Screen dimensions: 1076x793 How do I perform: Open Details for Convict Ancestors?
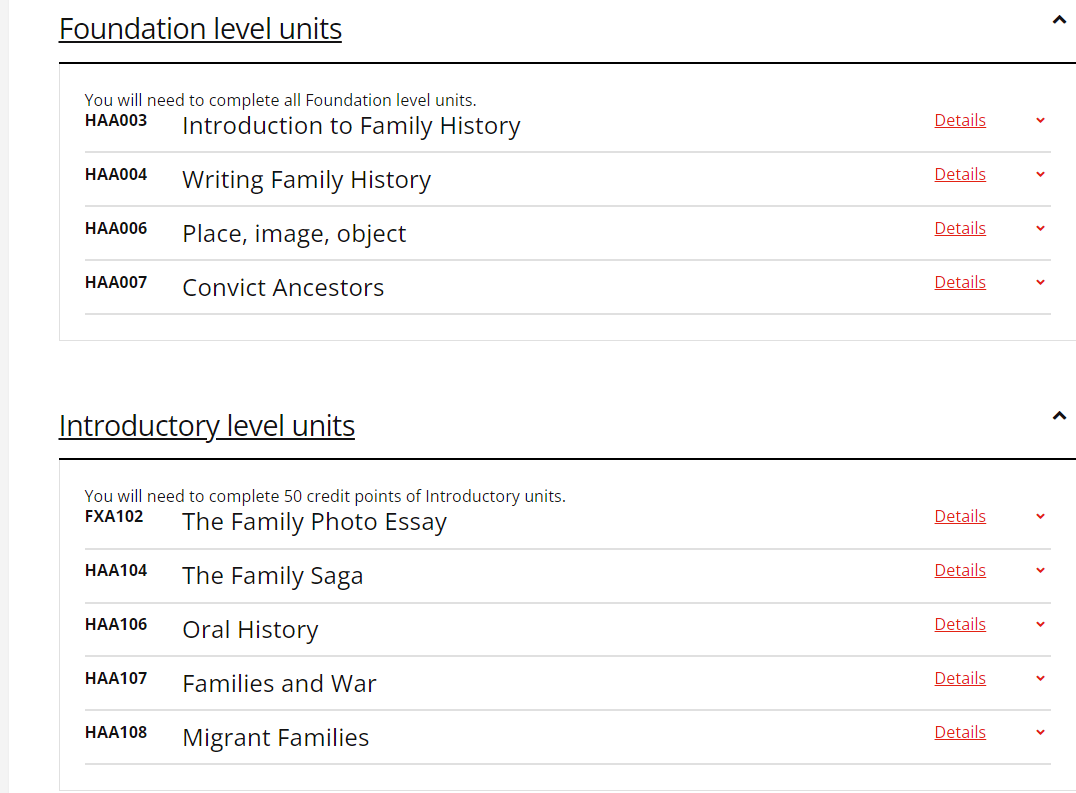959,282
